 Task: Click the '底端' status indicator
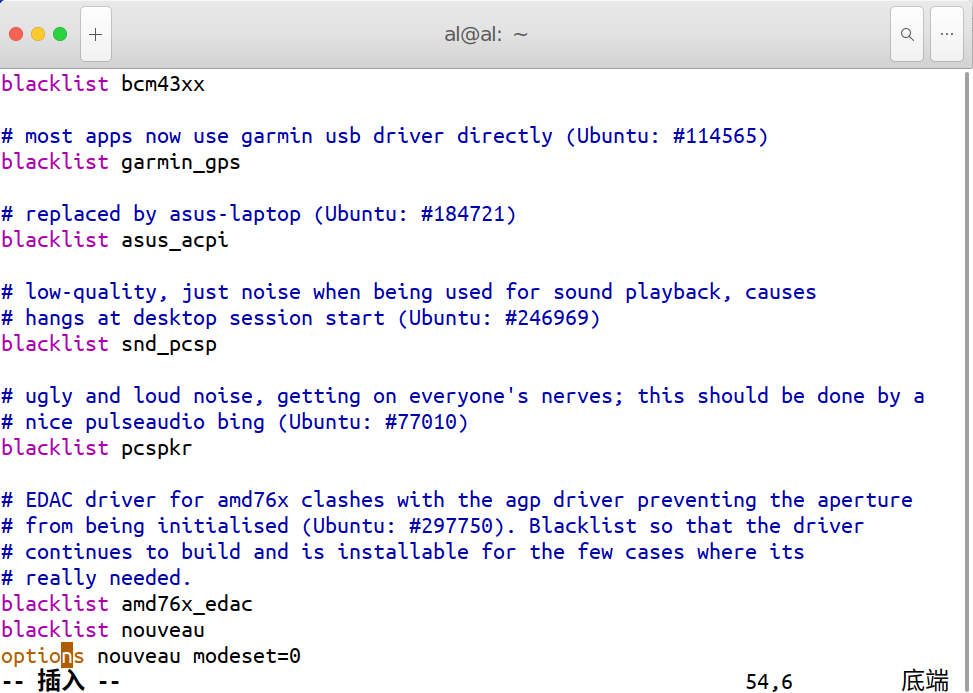925,681
